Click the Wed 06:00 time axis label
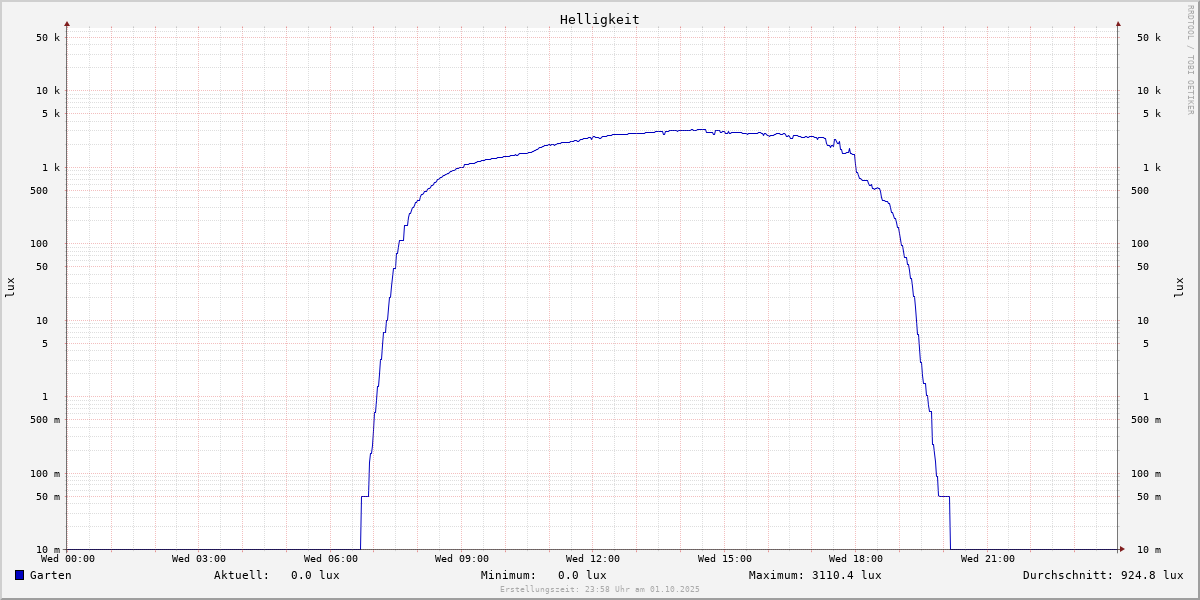 point(331,559)
